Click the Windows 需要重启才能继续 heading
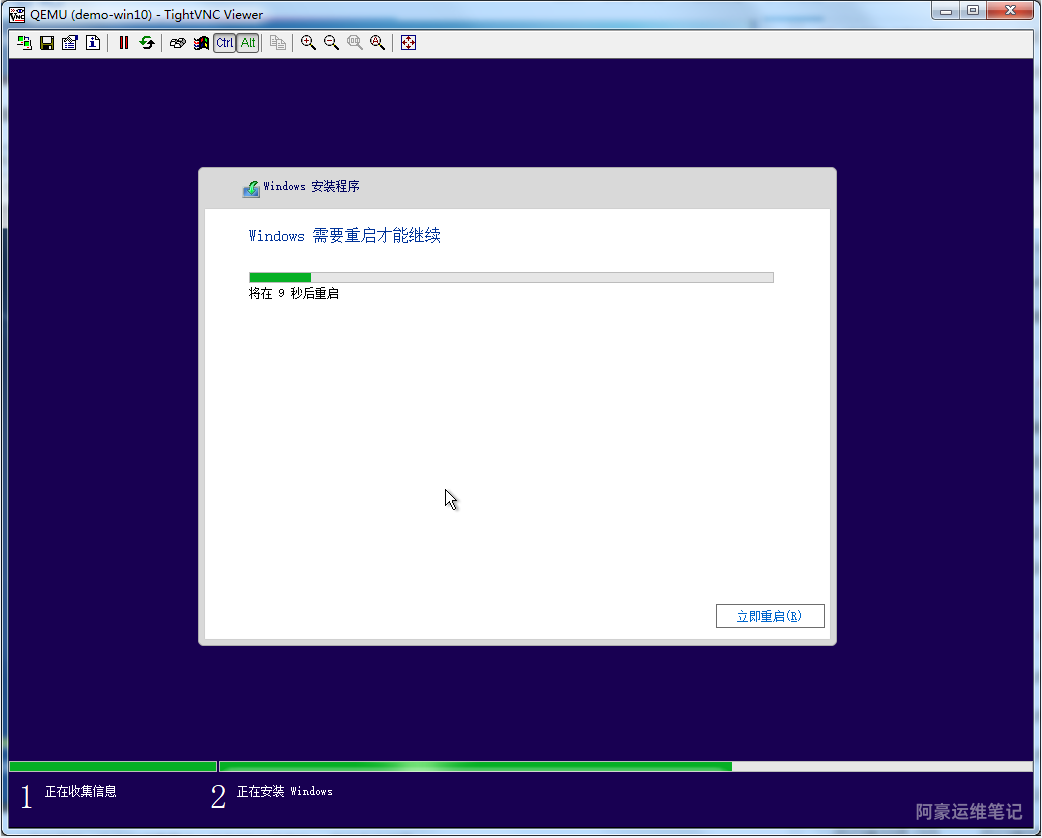This screenshot has height=838, width=1042. click(344, 236)
